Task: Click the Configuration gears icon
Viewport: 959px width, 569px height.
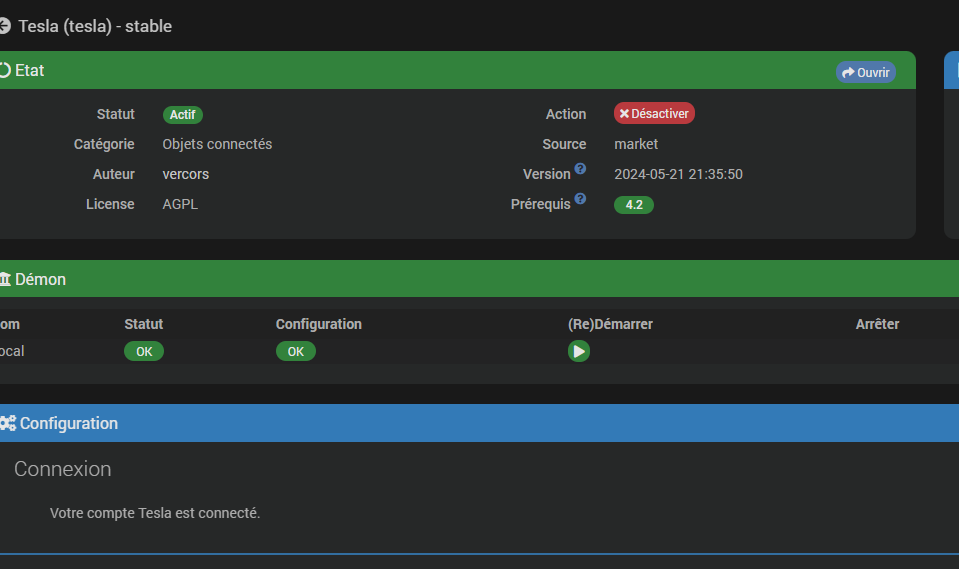Action: point(8,423)
